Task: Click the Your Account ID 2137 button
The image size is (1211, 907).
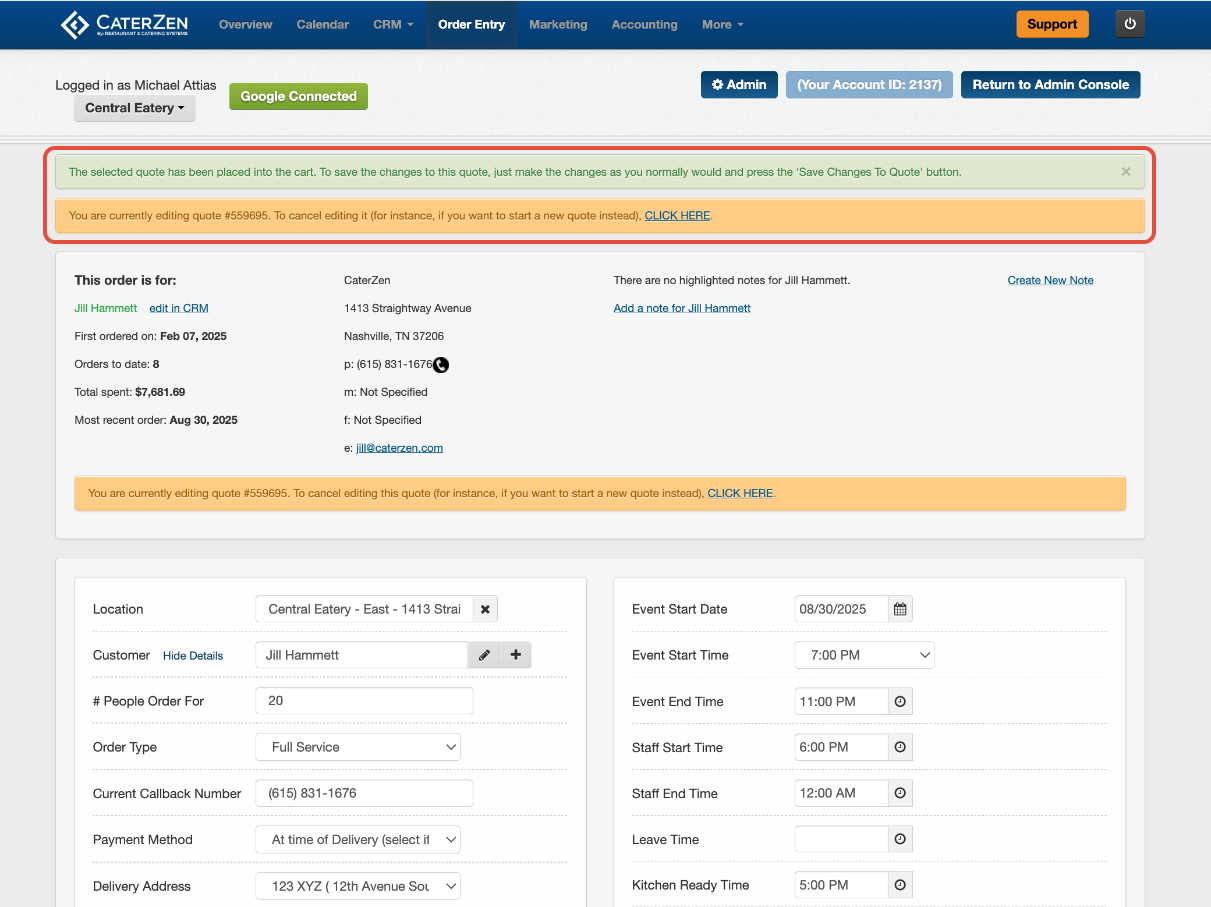Action: [x=869, y=85]
